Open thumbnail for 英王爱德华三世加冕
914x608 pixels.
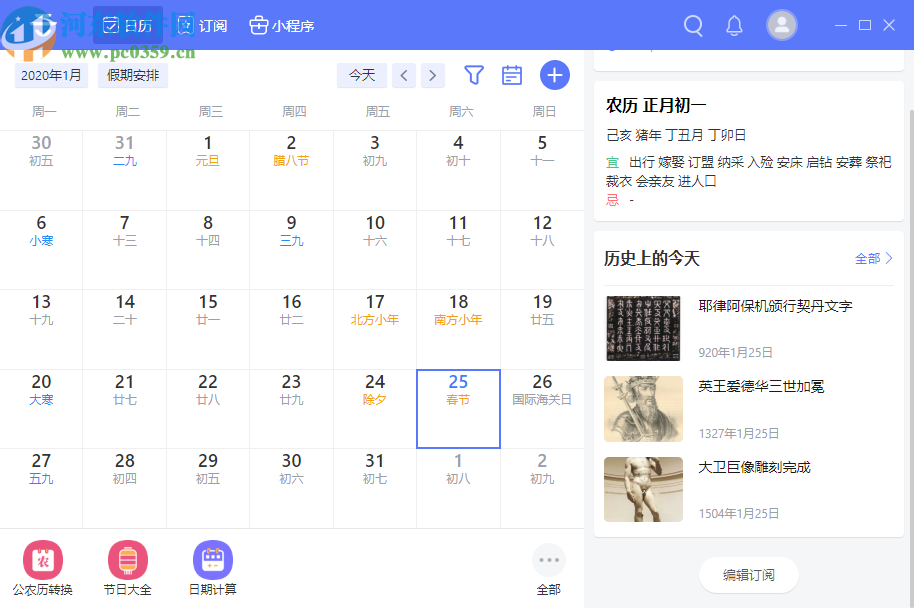pos(643,409)
